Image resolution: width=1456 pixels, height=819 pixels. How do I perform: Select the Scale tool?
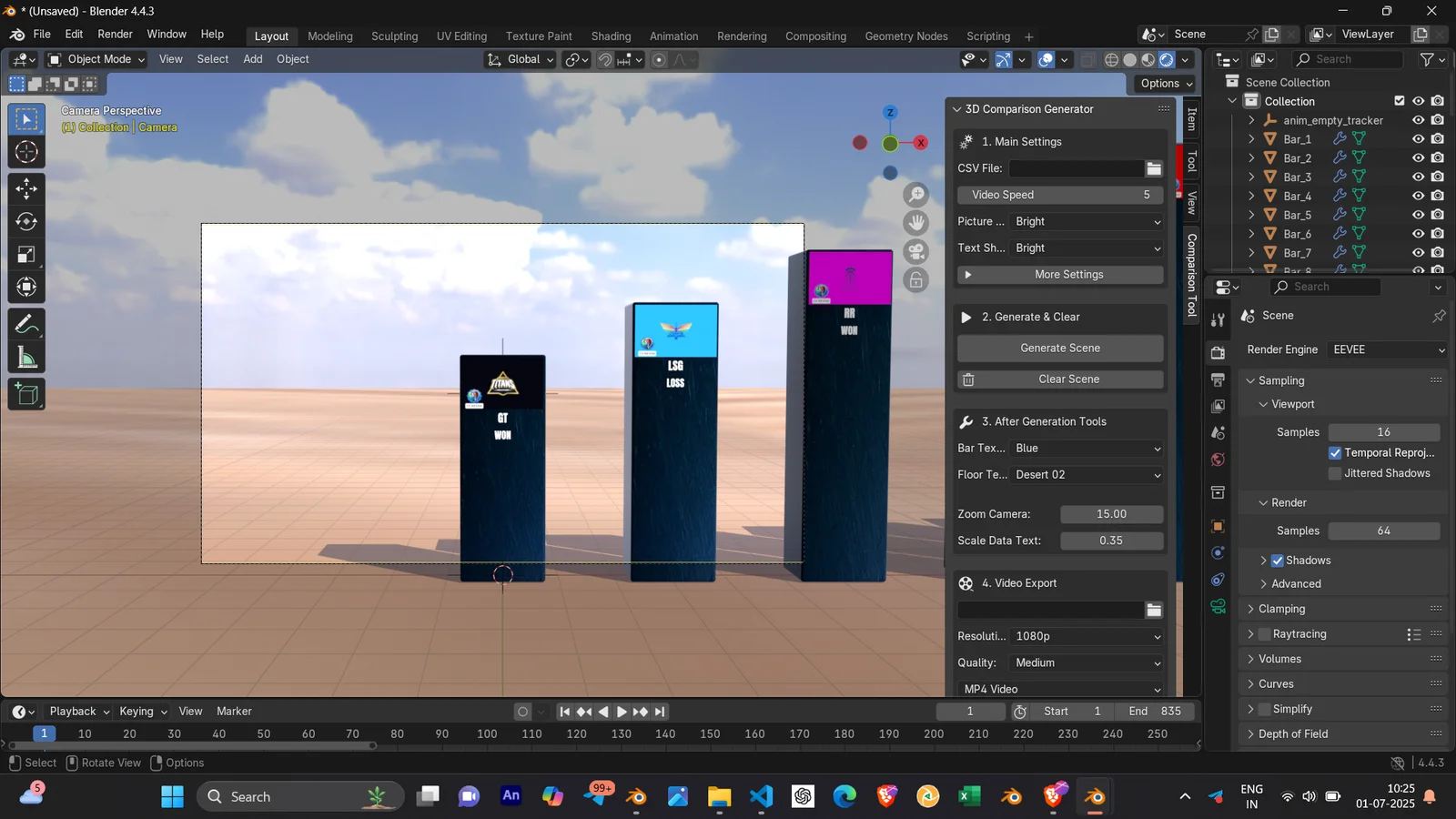click(x=26, y=255)
